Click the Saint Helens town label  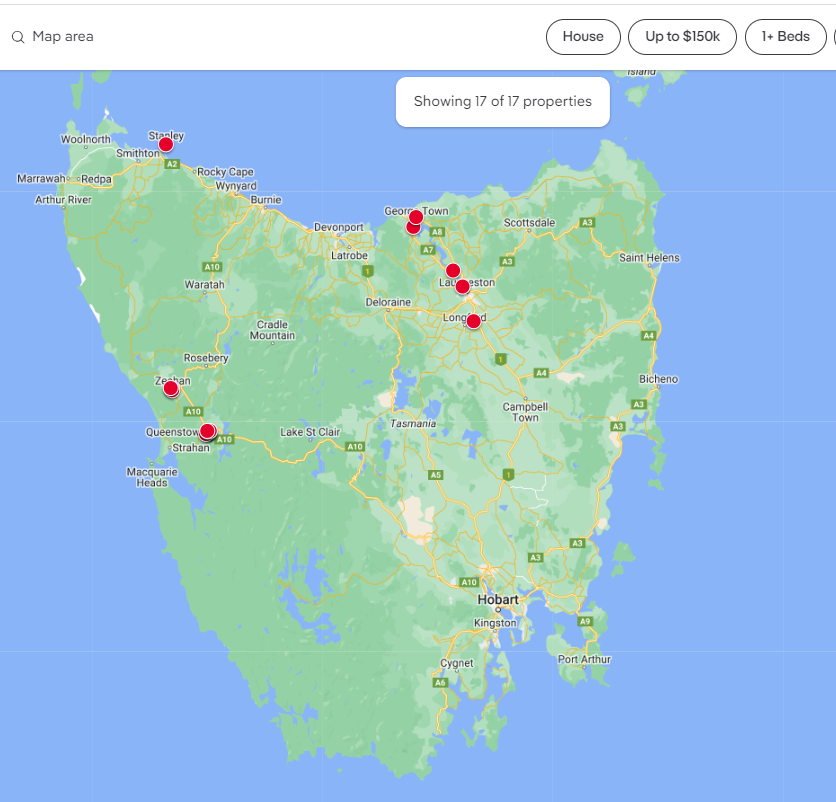[649, 258]
